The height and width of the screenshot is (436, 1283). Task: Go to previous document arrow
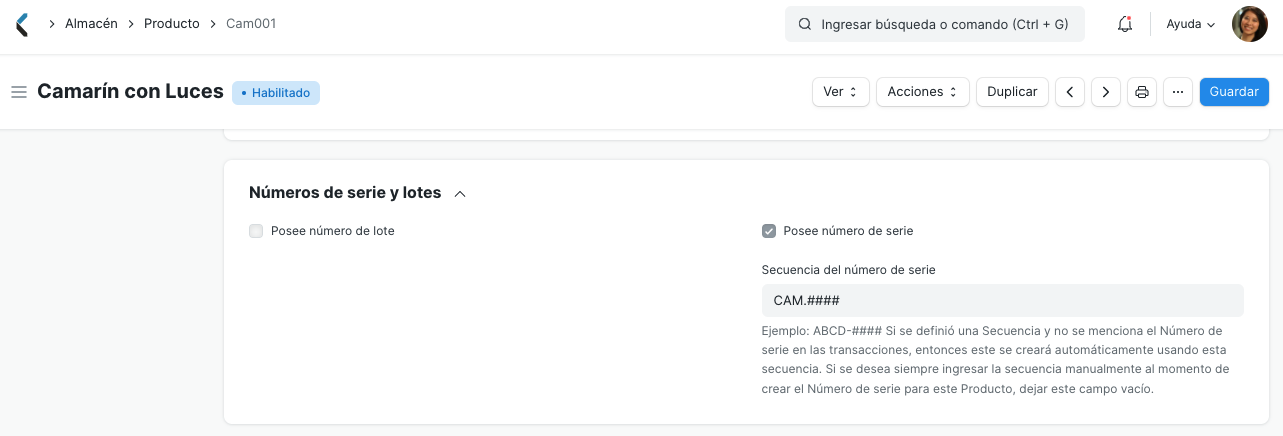[1070, 92]
